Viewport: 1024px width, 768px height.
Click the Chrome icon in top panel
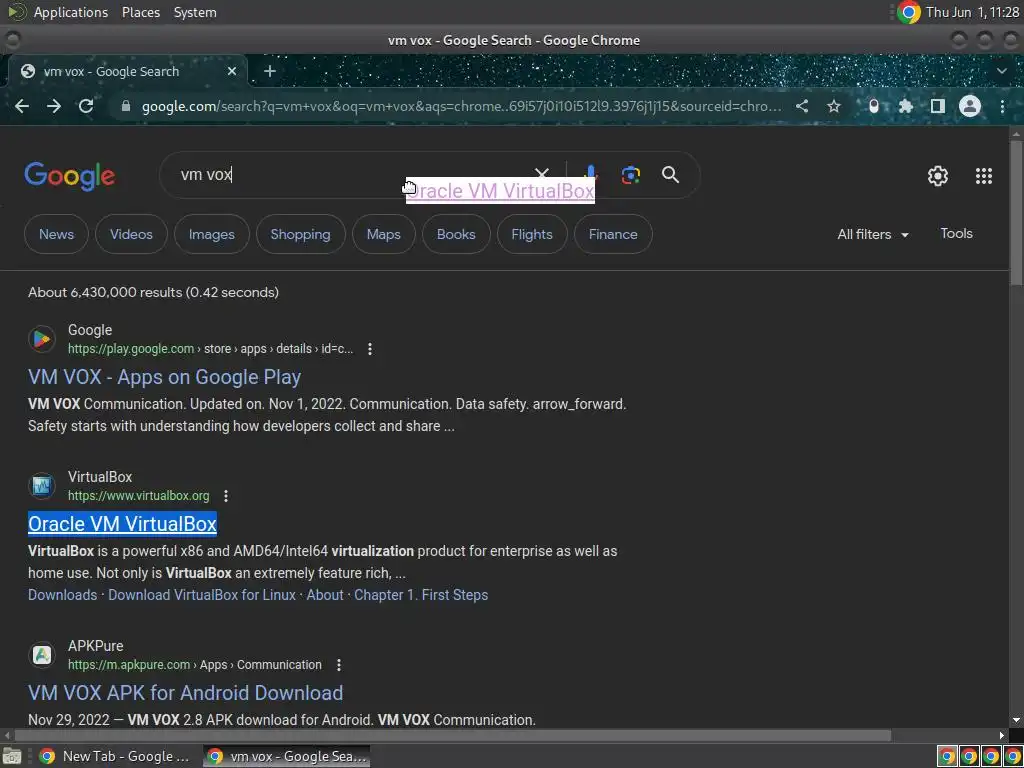pyautogui.click(x=908, y=12)
